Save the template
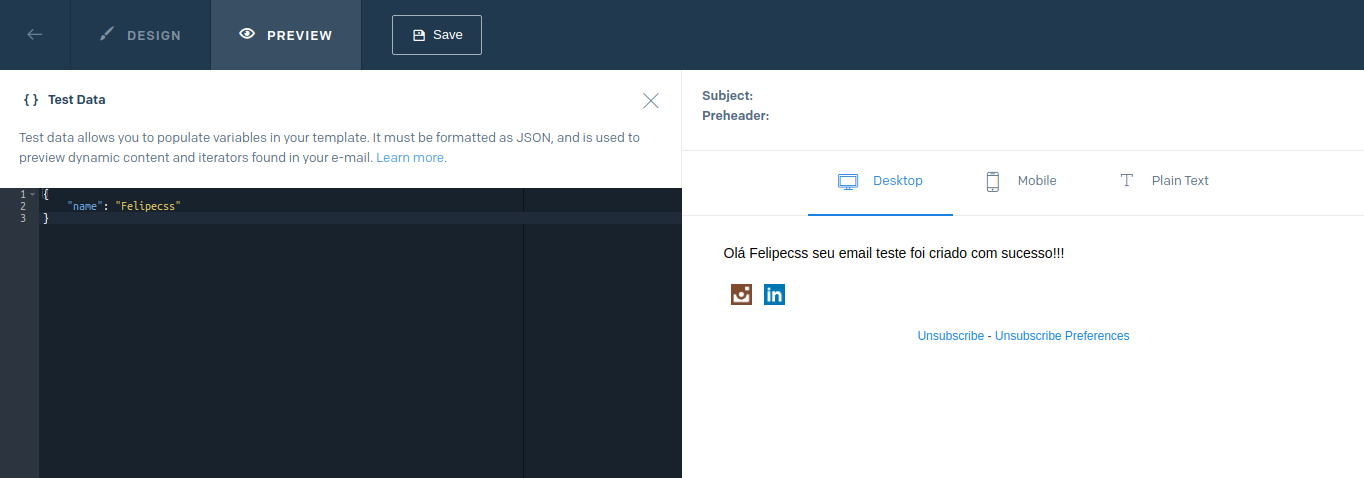The image size is (1364, 478). 437,35
